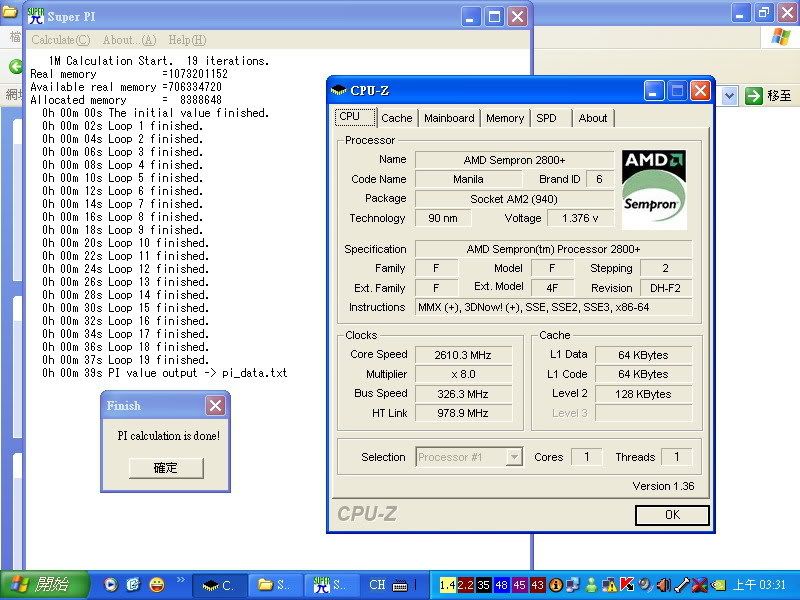Click the yellow 1.4 tray indicator

(447, 585)
